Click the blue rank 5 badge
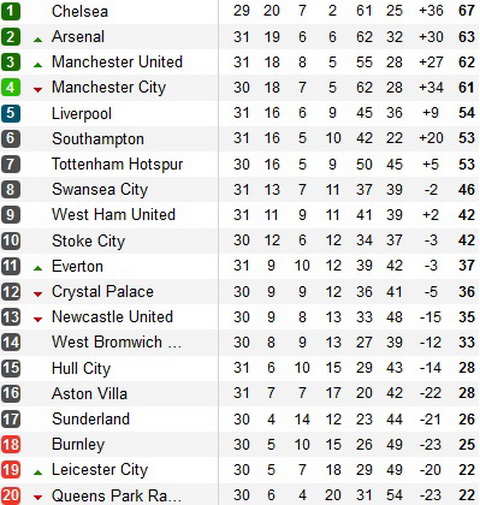This screenshot has height=505, width=480. pos(10,113)
